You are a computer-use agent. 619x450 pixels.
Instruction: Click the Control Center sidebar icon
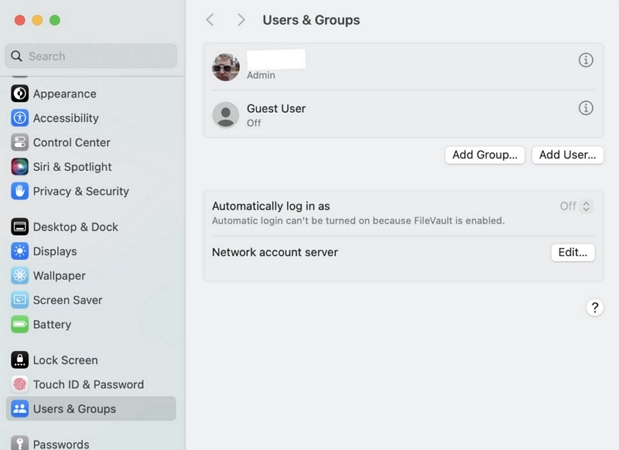pyautogui.click(x=20, y=142)
